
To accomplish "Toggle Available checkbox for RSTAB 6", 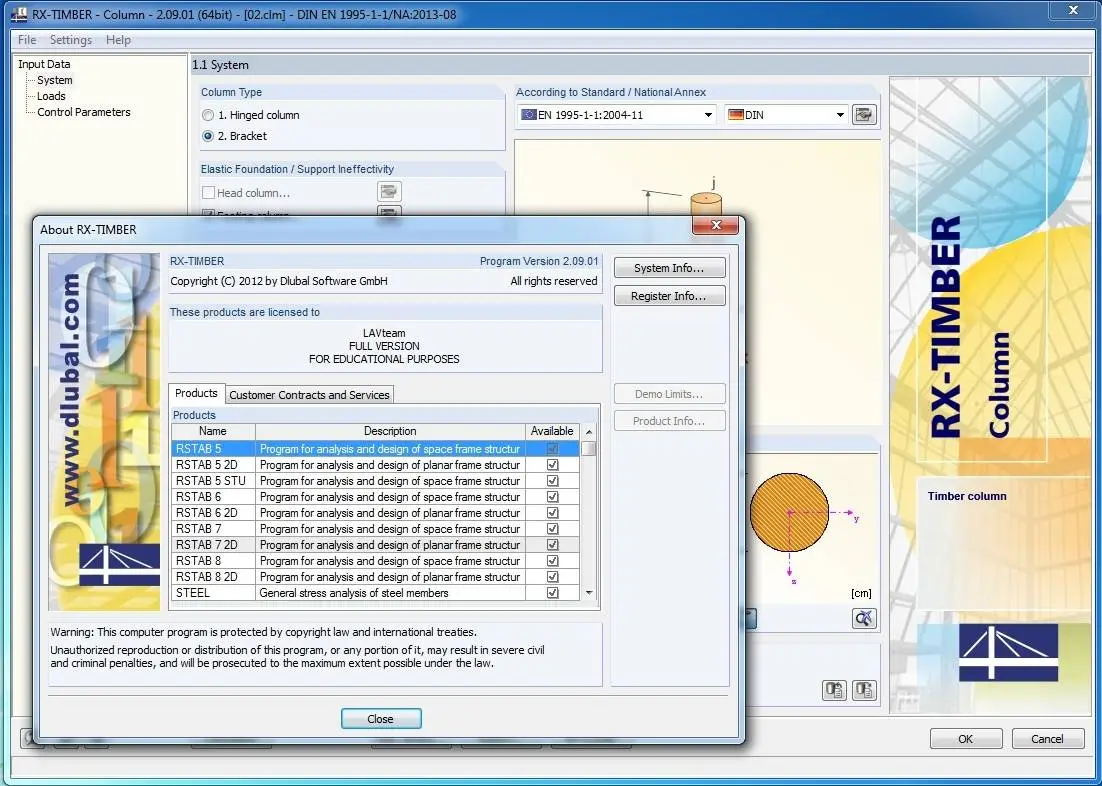I will coord(552,496).
